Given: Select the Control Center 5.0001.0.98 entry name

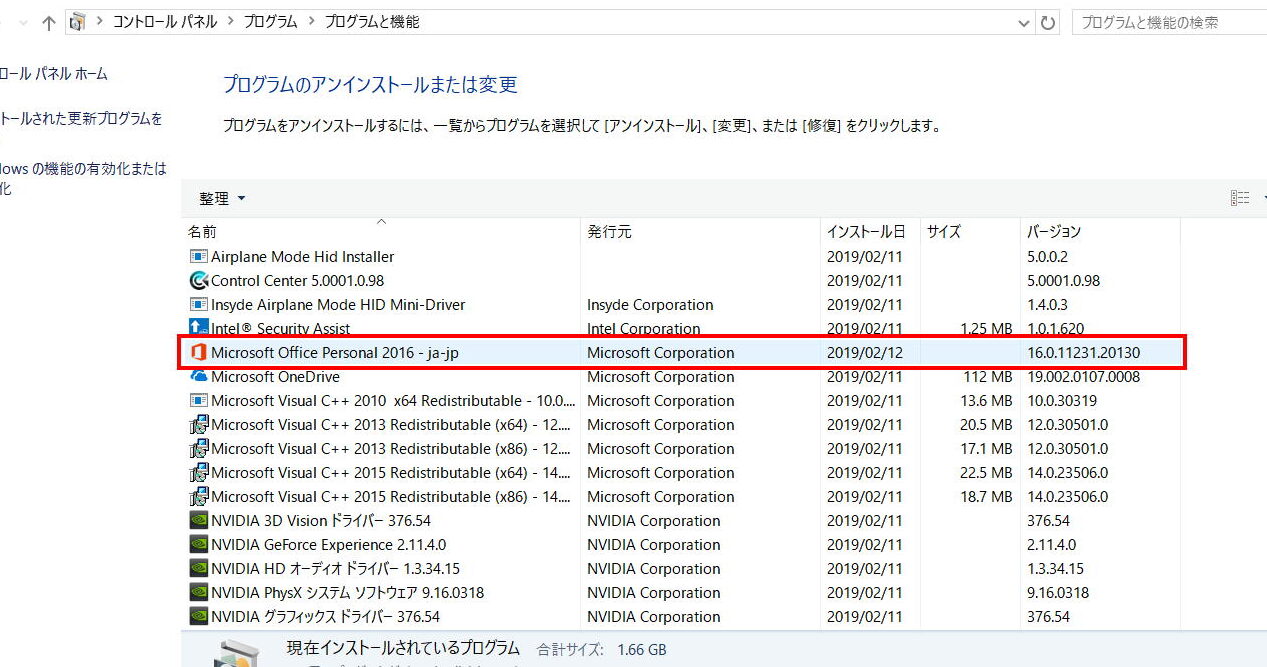Looking at the screenshot, I should pos(298,281).
